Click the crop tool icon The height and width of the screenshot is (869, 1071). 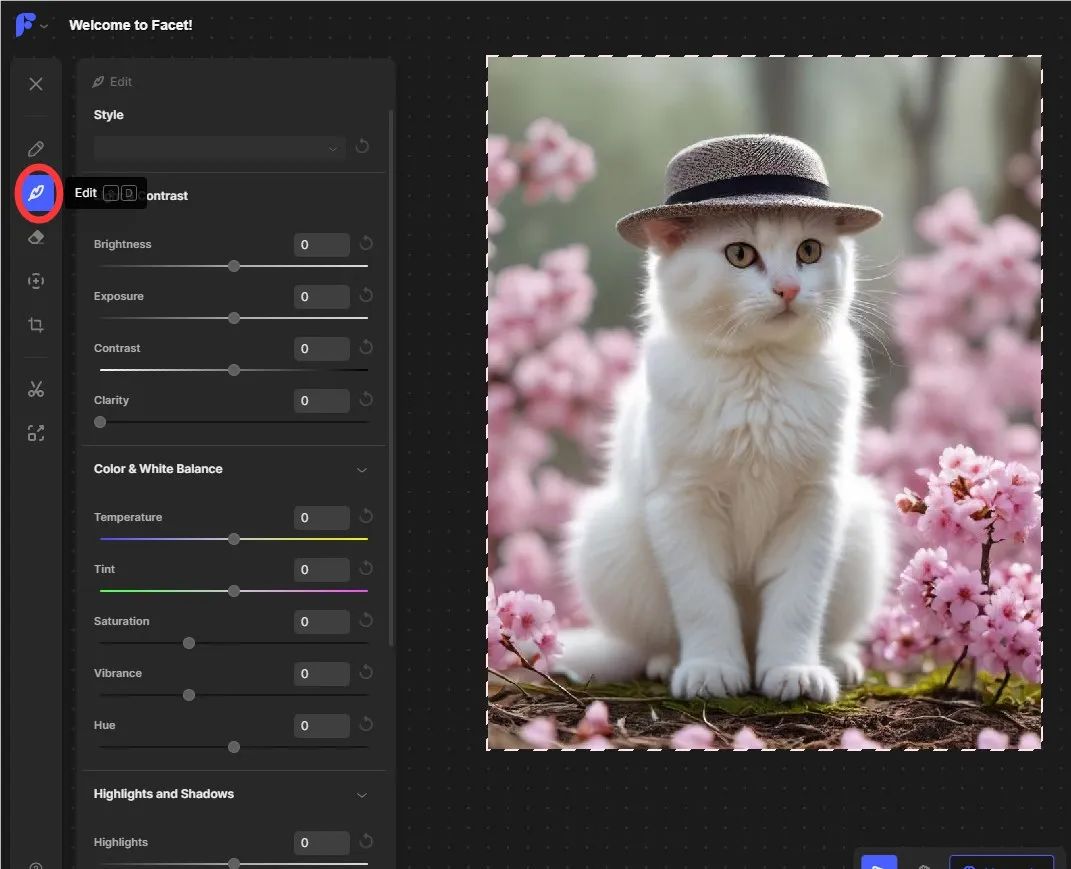[x=36, y=325]
